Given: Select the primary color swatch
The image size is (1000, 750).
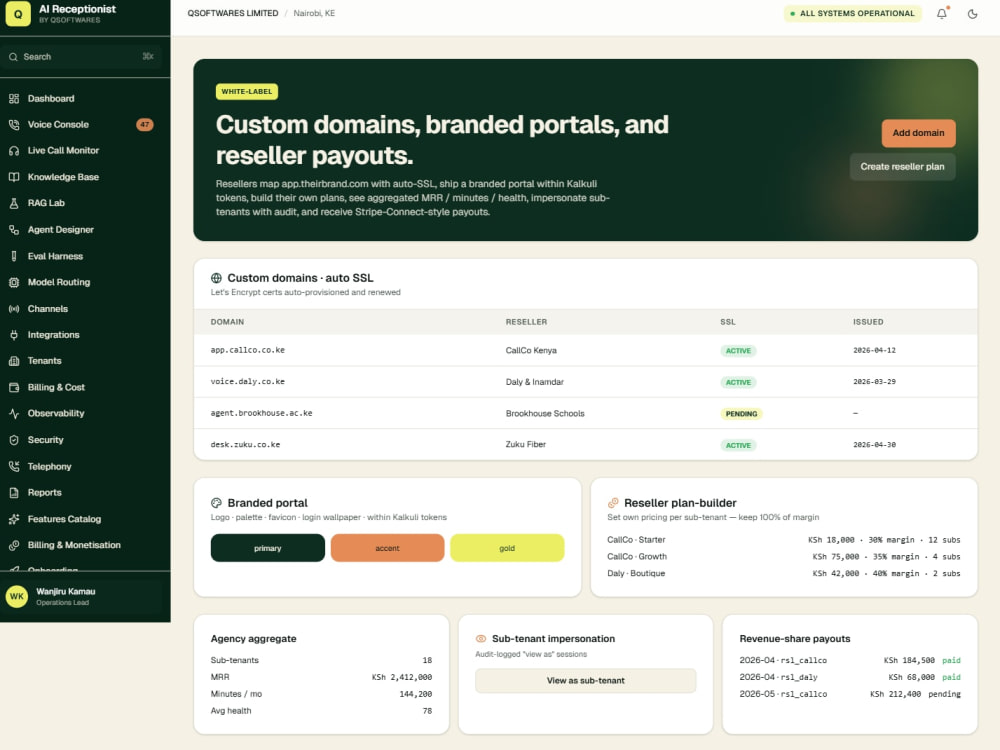Looking at the screenshot, I should (268, 548).
